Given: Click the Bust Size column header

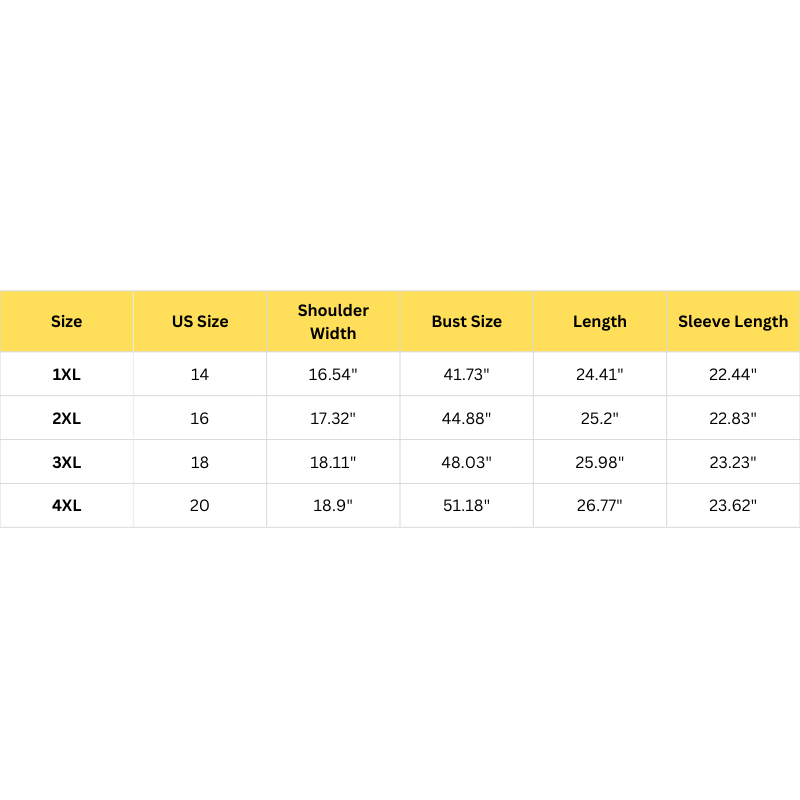Looking at the screenshot, I should tap(467, 321).
